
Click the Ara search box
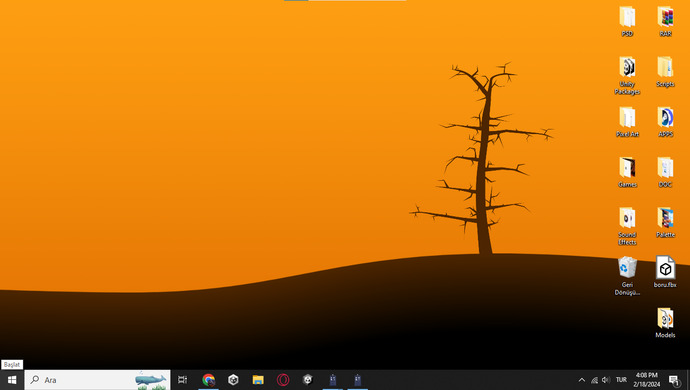click(x=97, y=380)
